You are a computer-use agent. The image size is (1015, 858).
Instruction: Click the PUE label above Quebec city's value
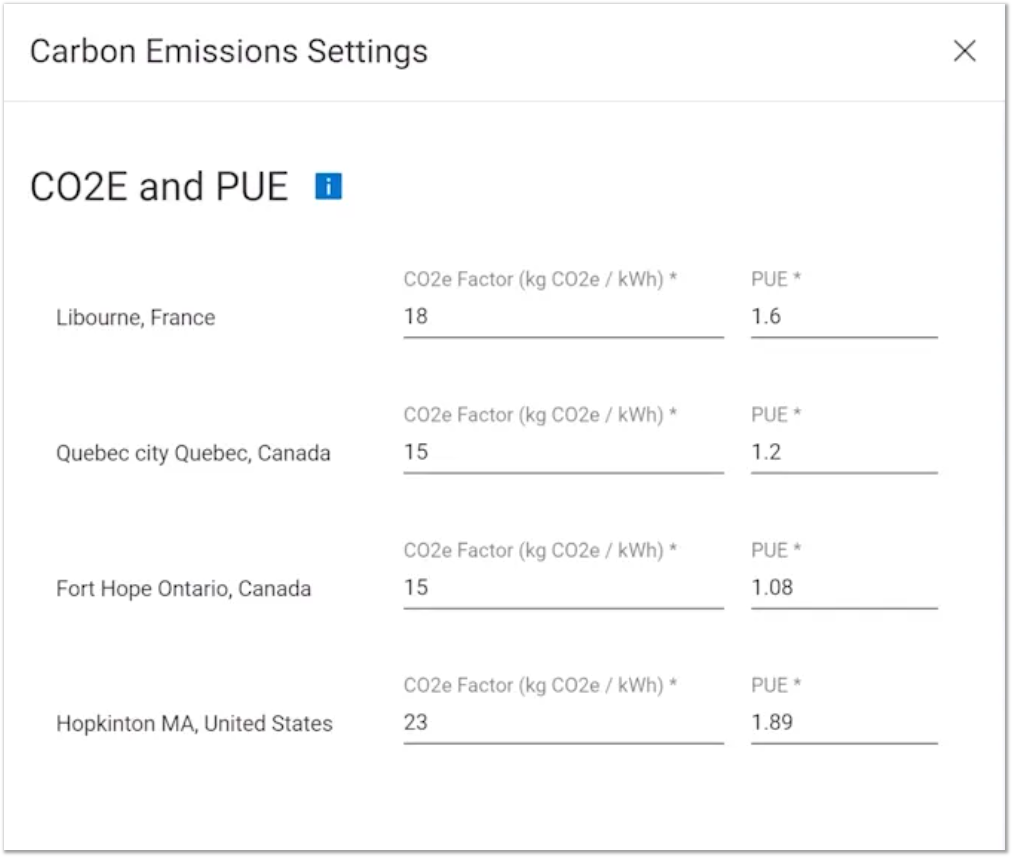(x=777, y=415)
